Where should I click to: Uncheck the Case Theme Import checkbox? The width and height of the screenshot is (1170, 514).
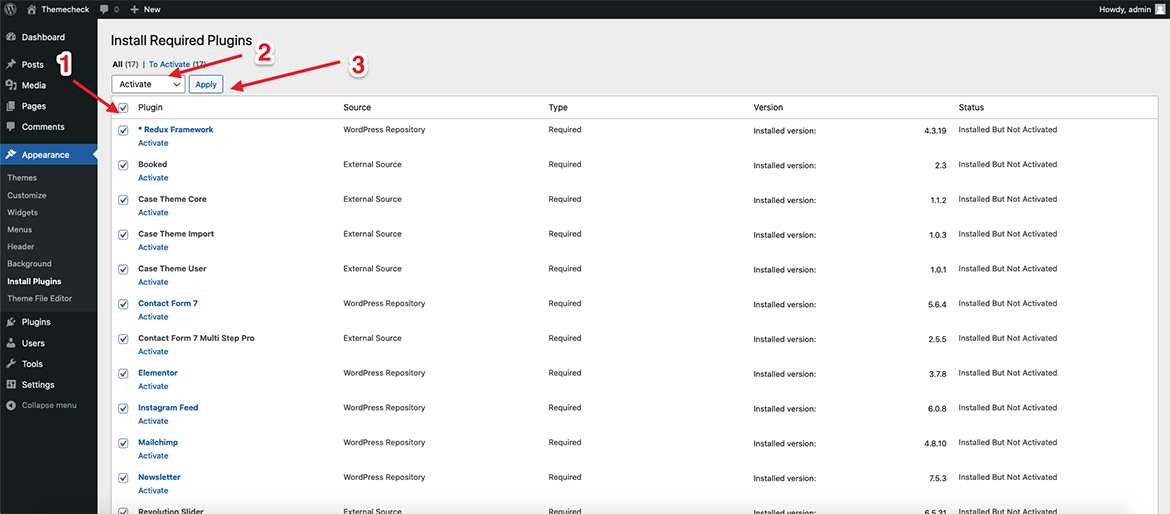pos(124,234)
